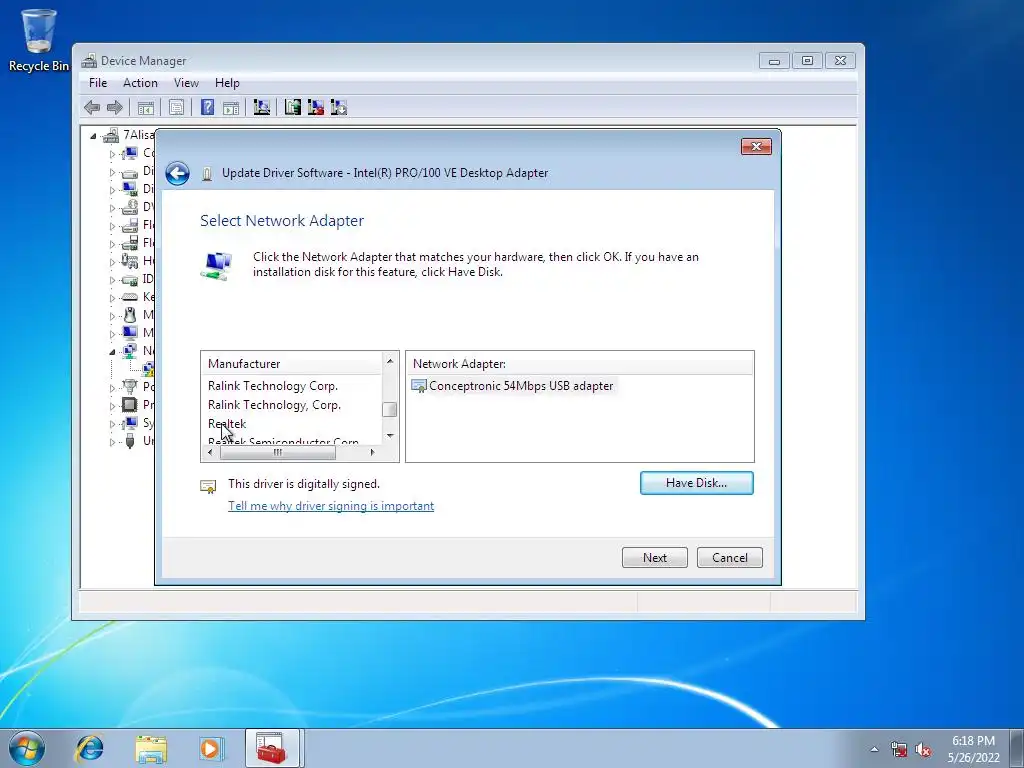
Task: Select 'Conceptronic 54Mbps USB adapter'
Action: pyautogui.click(x=521, y=386)
